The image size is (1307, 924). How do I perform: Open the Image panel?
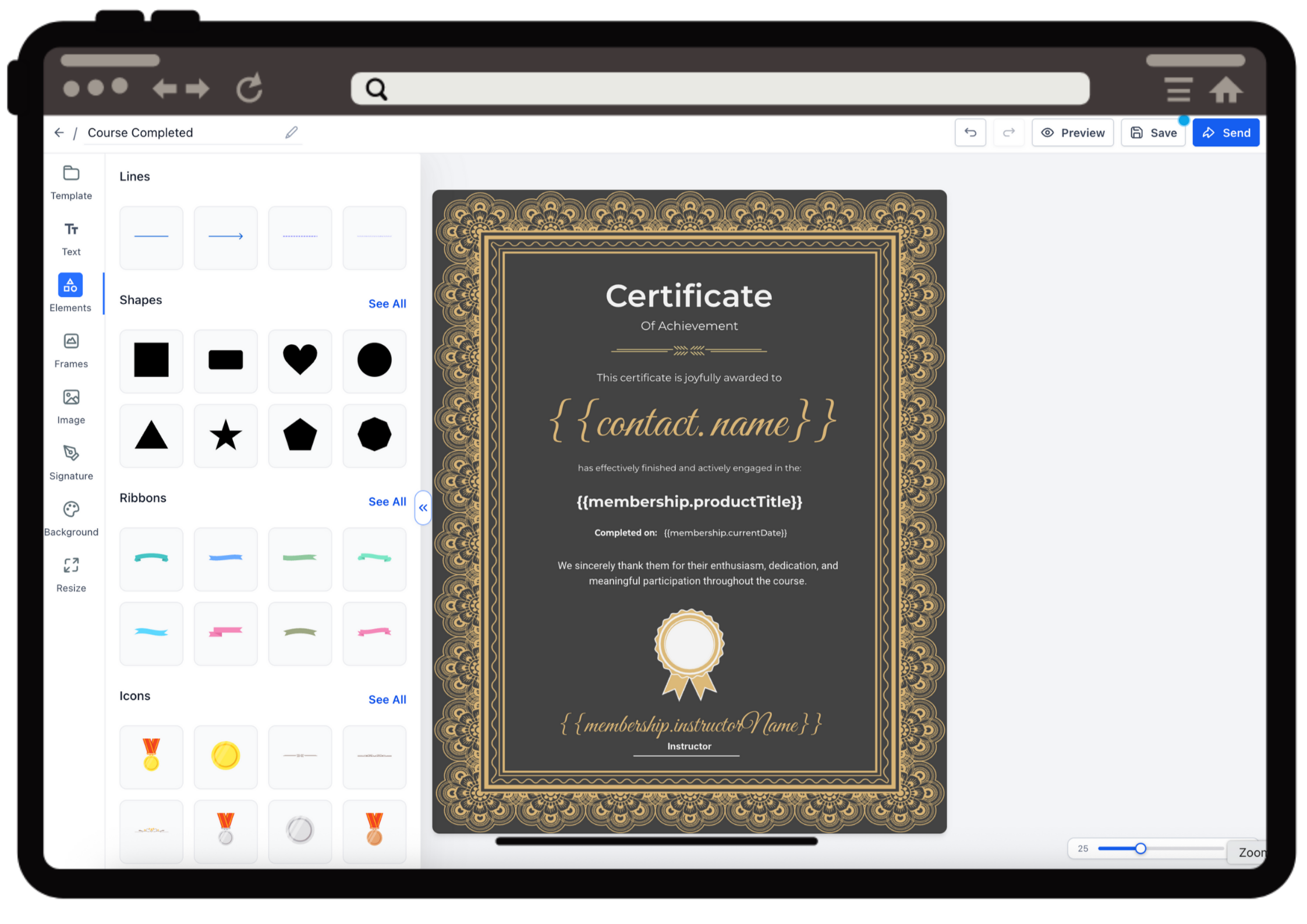[71, 407]
